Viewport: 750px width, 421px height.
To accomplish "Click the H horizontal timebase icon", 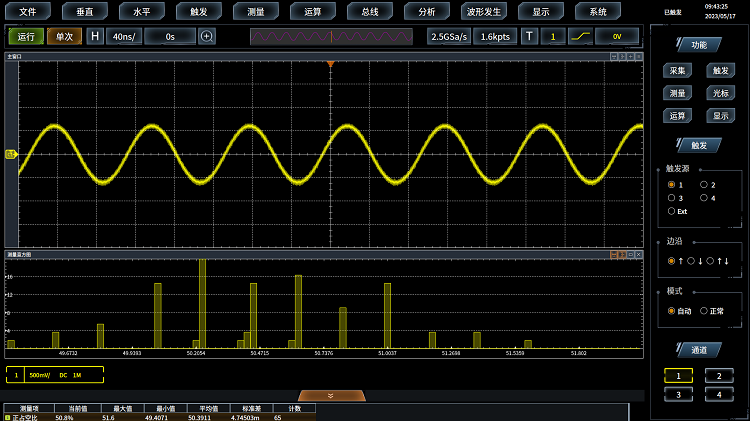I will point(95,36).
